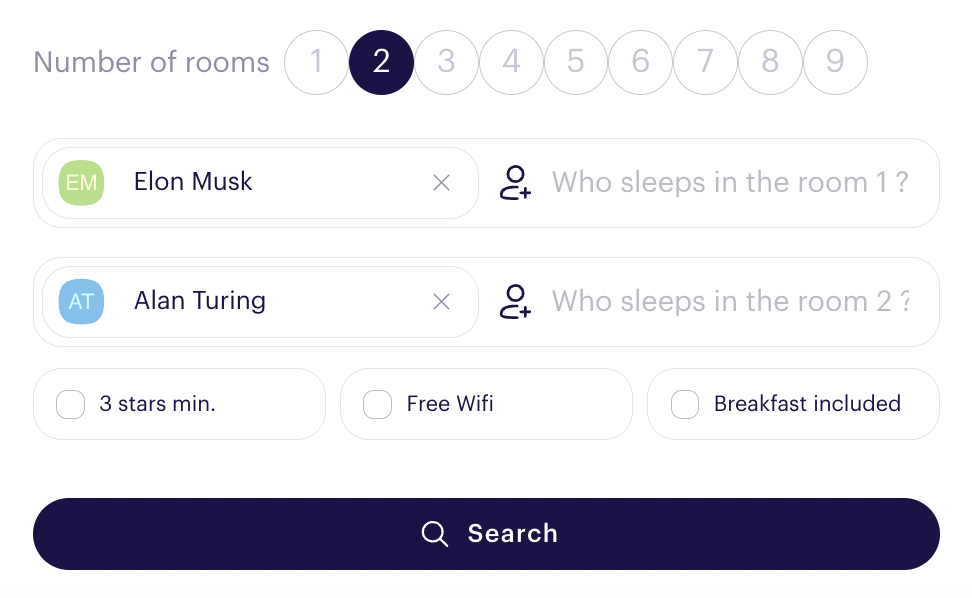Click the selected 2 rooms button
The height and width of the screenshot is (598, 972).
click(381, 63)
